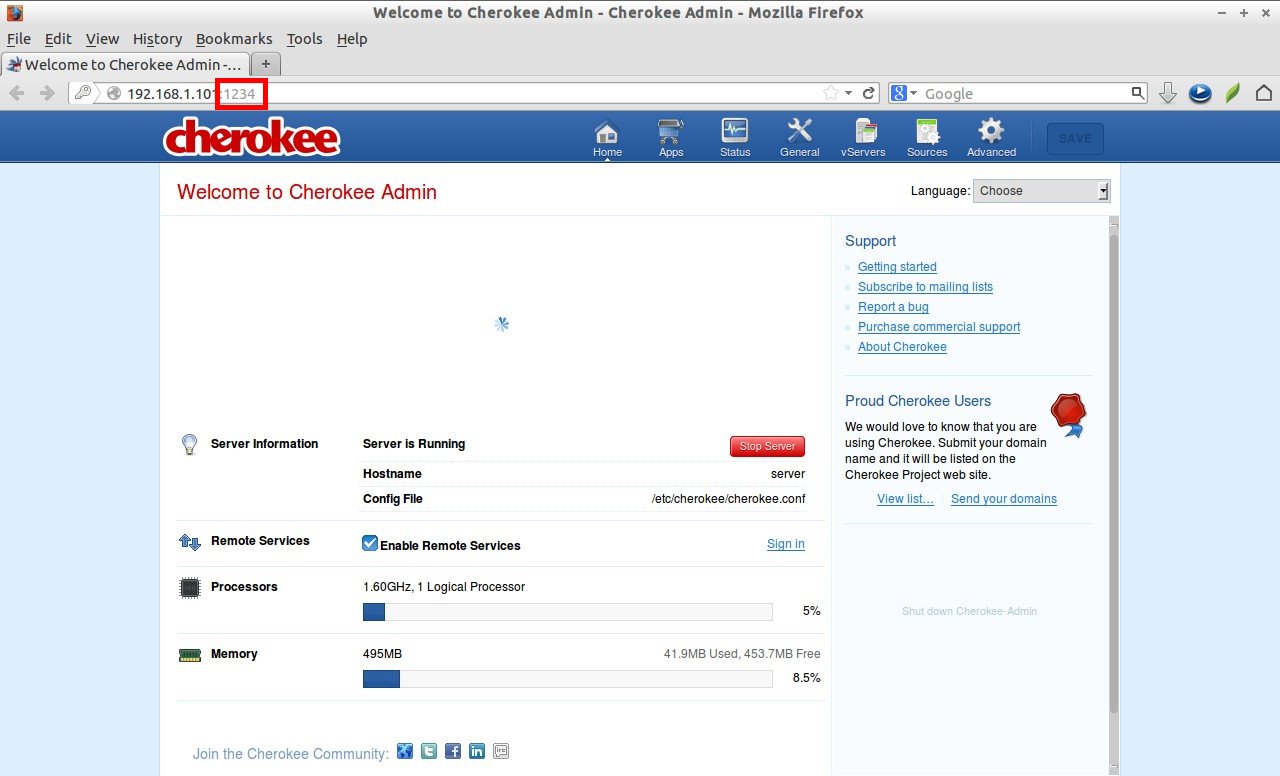Go to browser home page icon
Image resolution: width=1280 pixels, height=776 pixels.
[1264, 93]
